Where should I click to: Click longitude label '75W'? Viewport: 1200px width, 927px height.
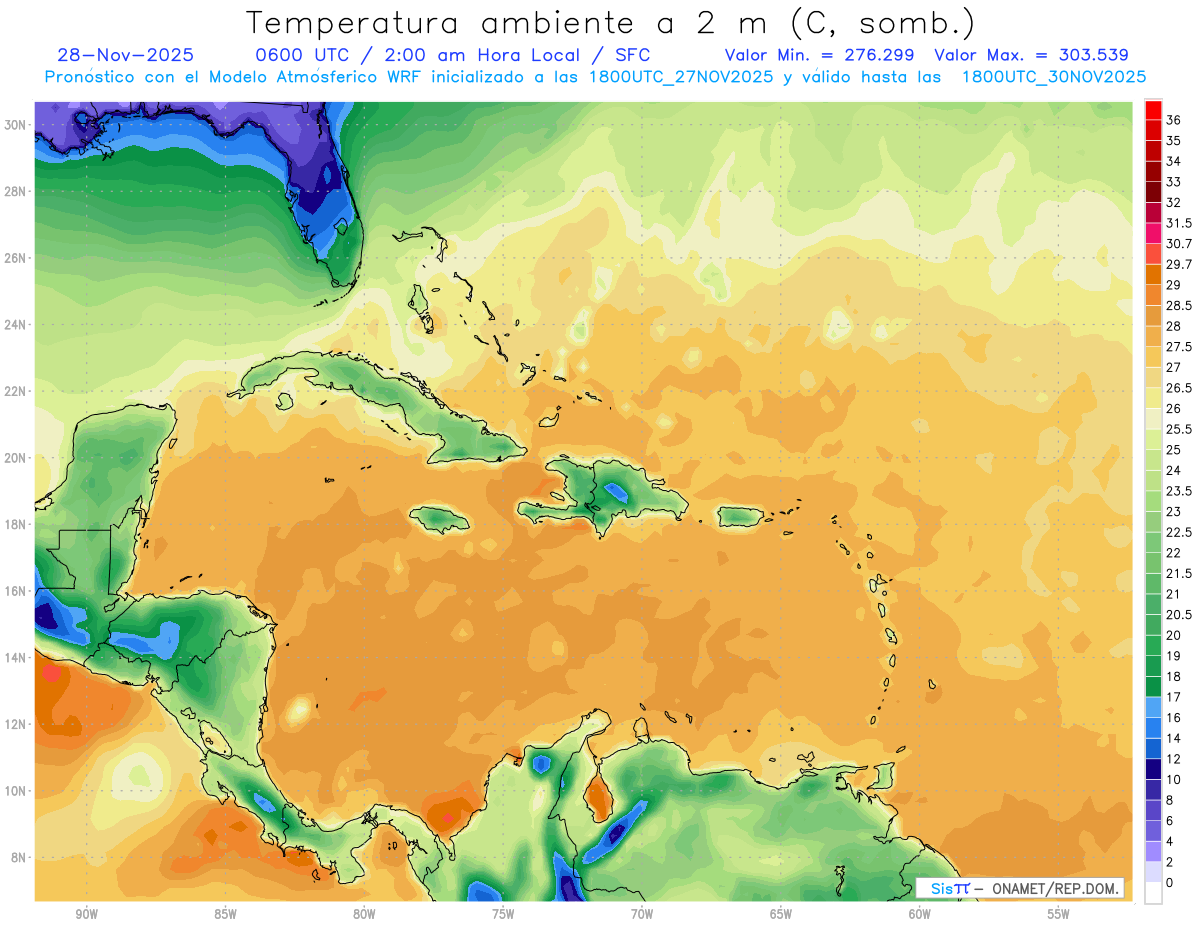tap(503, 914)
